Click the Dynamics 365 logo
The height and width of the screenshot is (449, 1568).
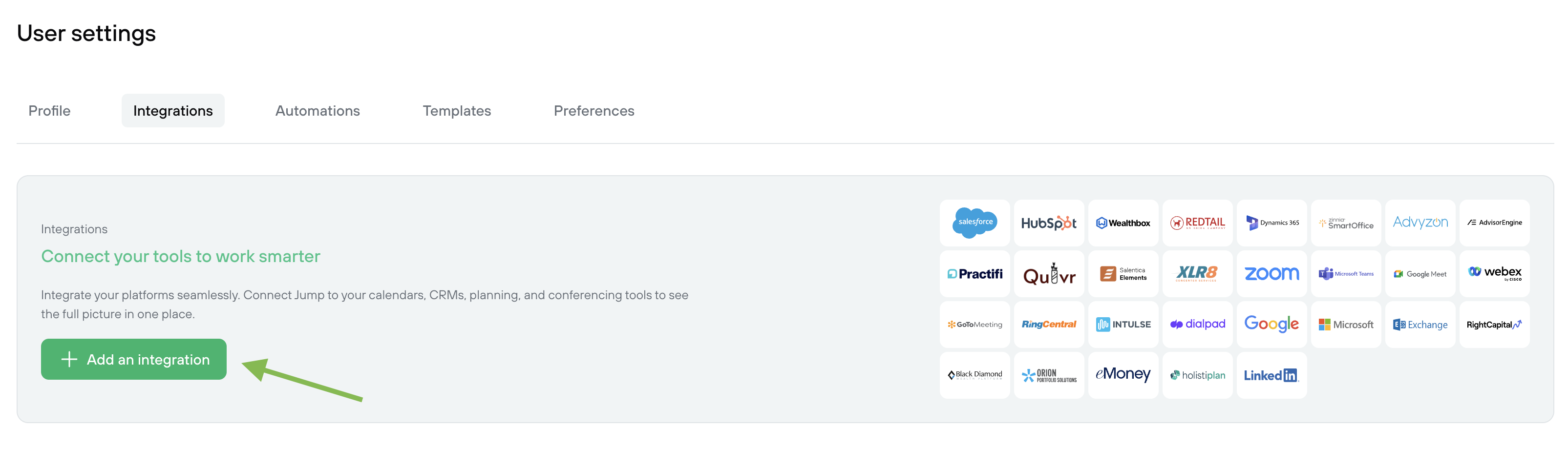point(1271,223)
